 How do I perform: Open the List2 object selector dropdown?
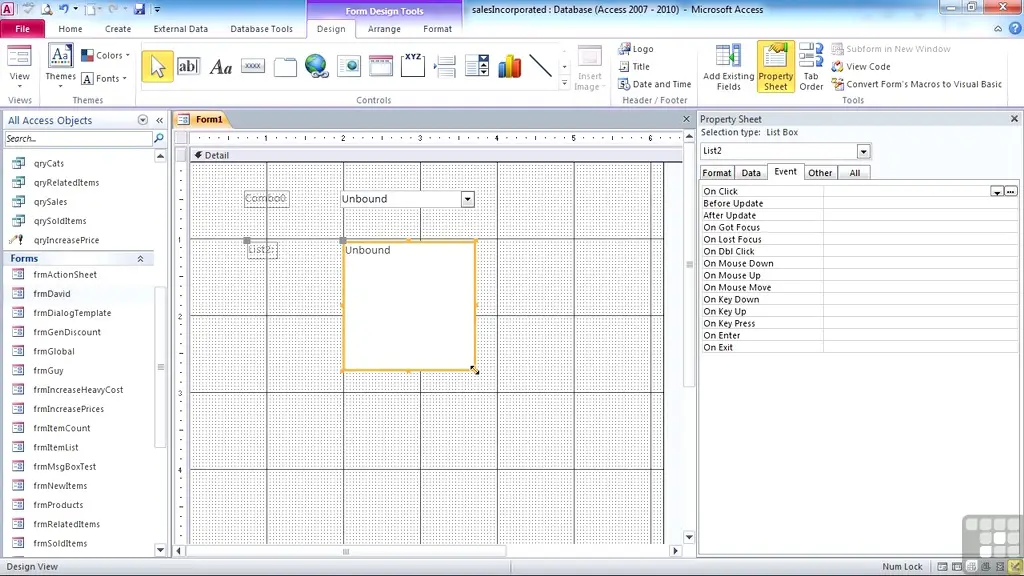coord(863,152)
